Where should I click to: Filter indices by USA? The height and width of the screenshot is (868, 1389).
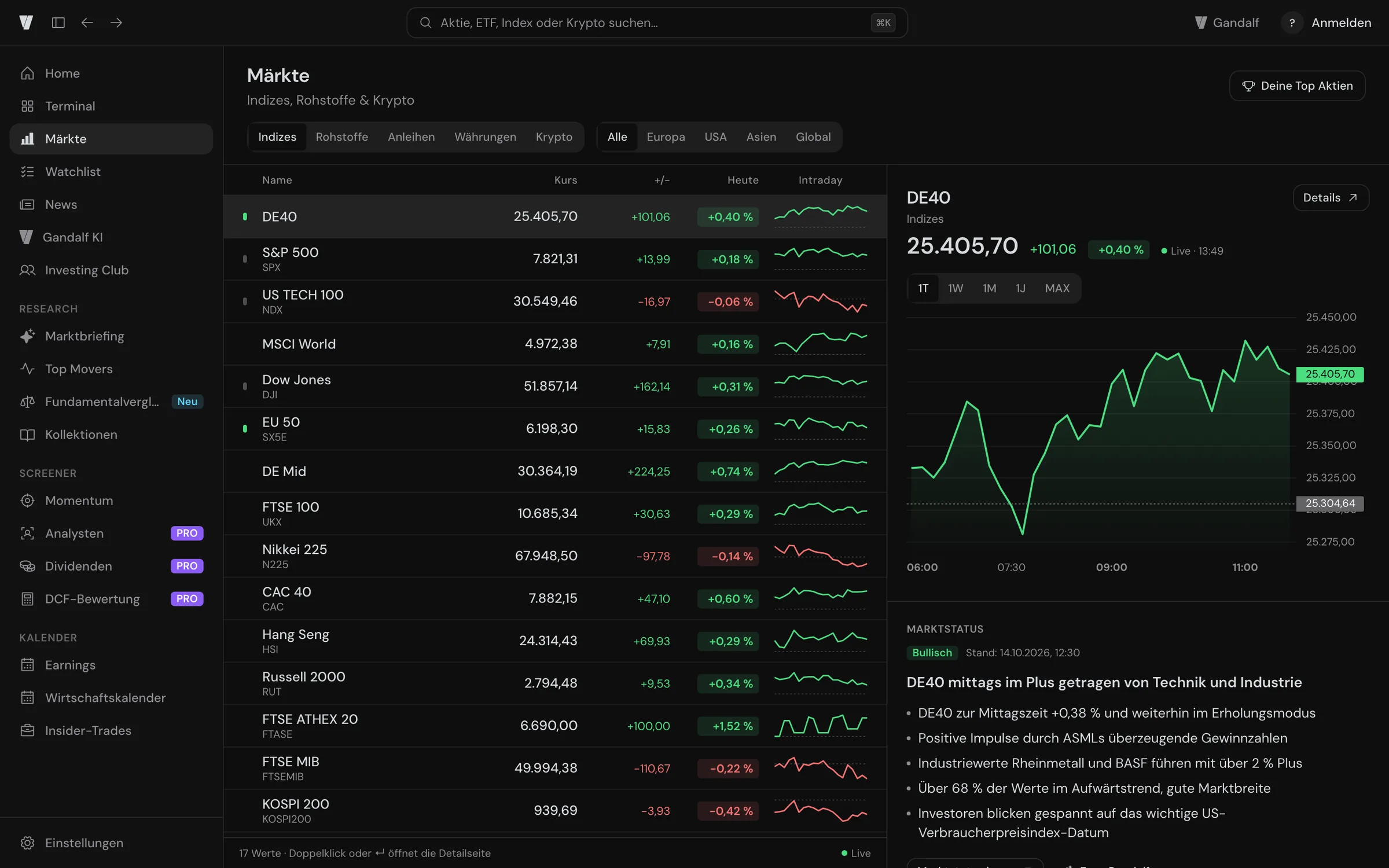715,137
